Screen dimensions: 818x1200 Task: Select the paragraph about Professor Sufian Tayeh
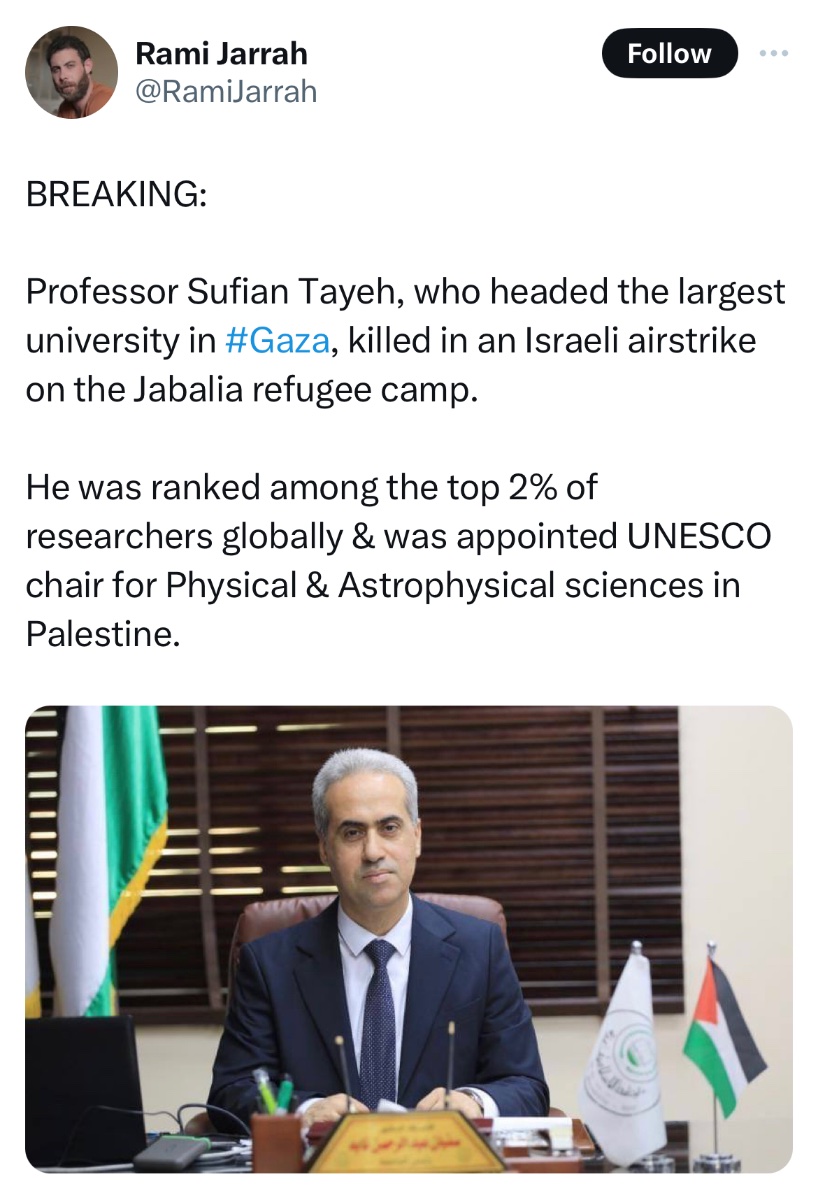405,340
